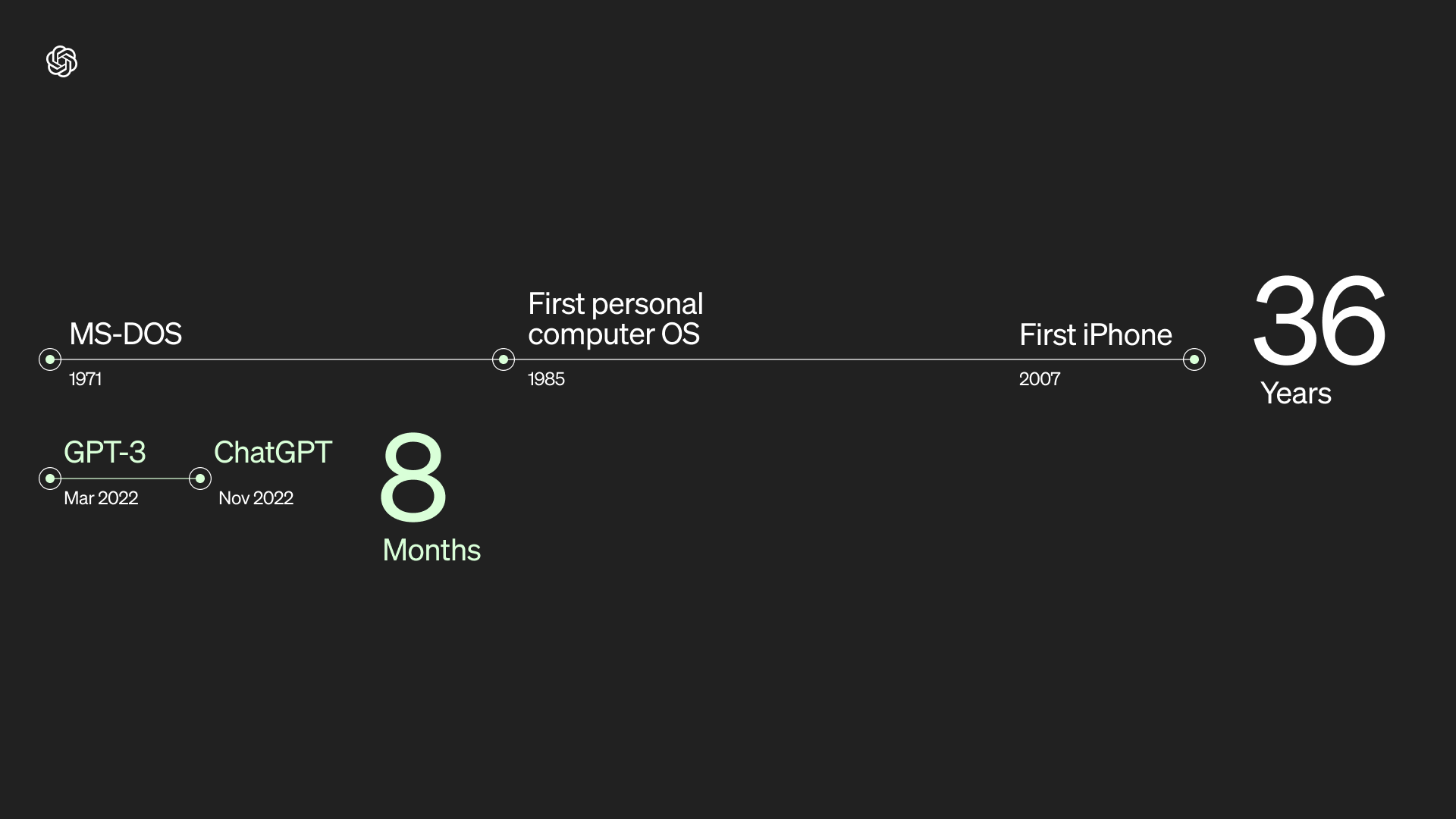Click the Nov 2022 date text
Viewport: 1456px width, 819px height.
pyautogui.click(x=256, y=498)
